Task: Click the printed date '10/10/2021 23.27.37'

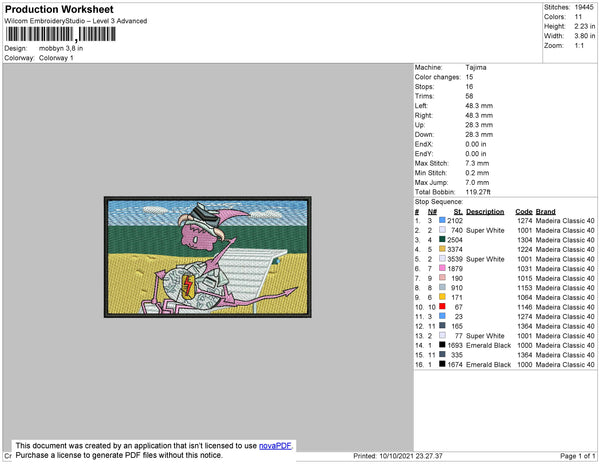Action: (411, 456)
